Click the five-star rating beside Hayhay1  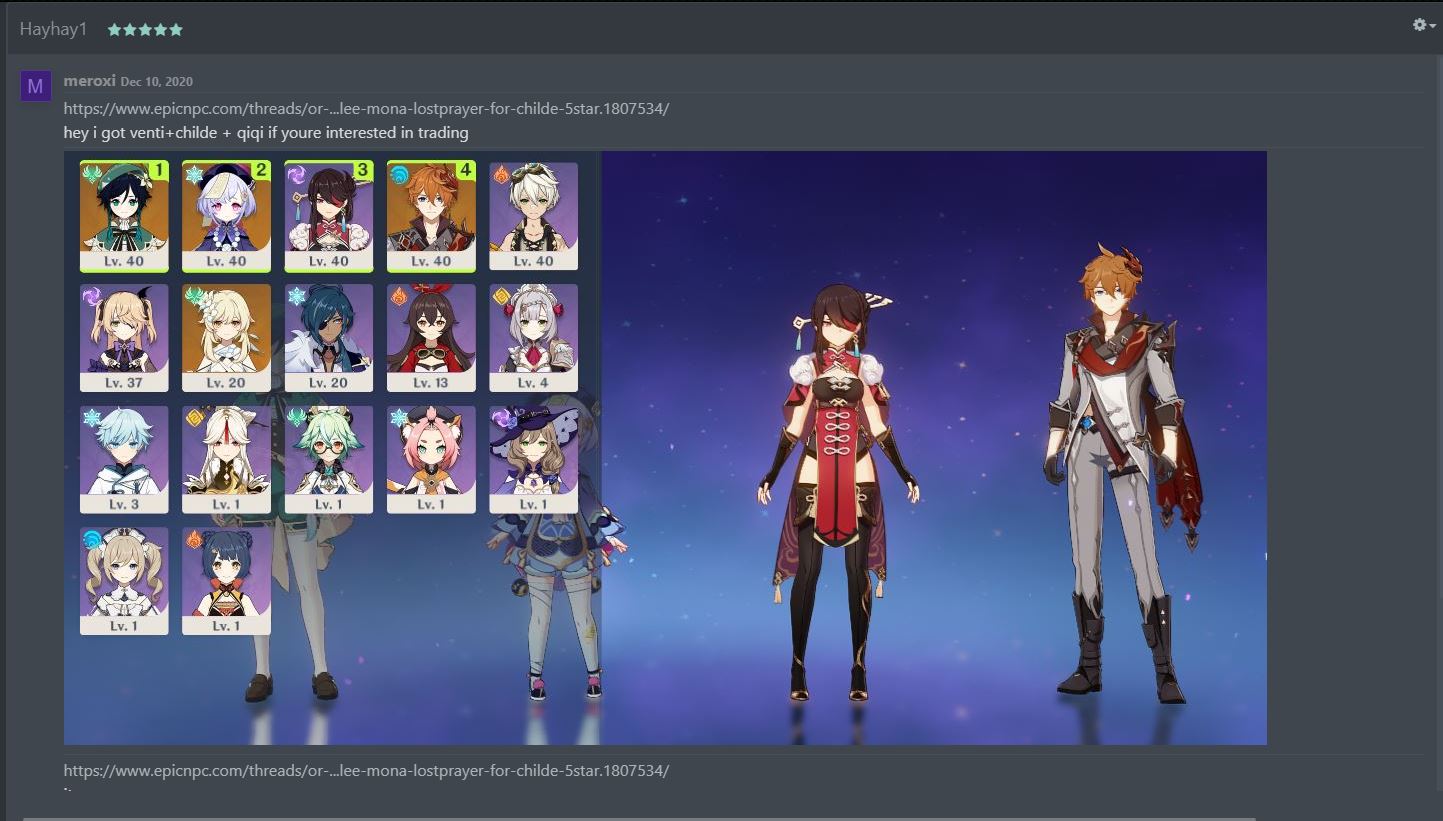point(145,30)
